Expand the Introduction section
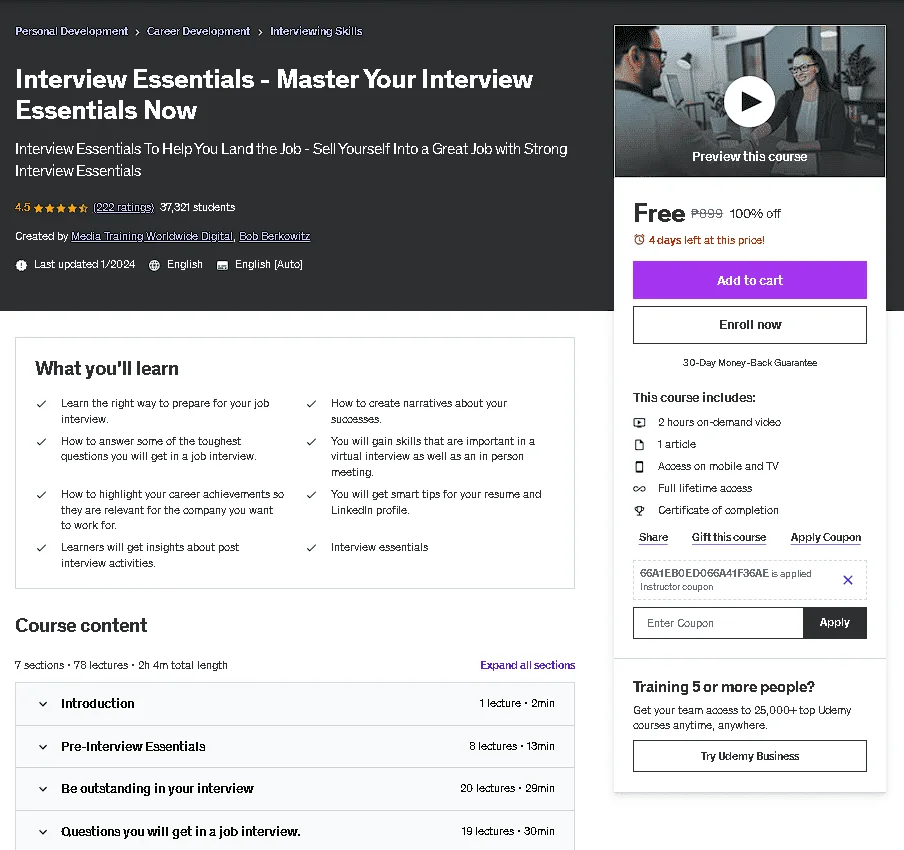Screen dimensions: 904x850 point(295,704)
